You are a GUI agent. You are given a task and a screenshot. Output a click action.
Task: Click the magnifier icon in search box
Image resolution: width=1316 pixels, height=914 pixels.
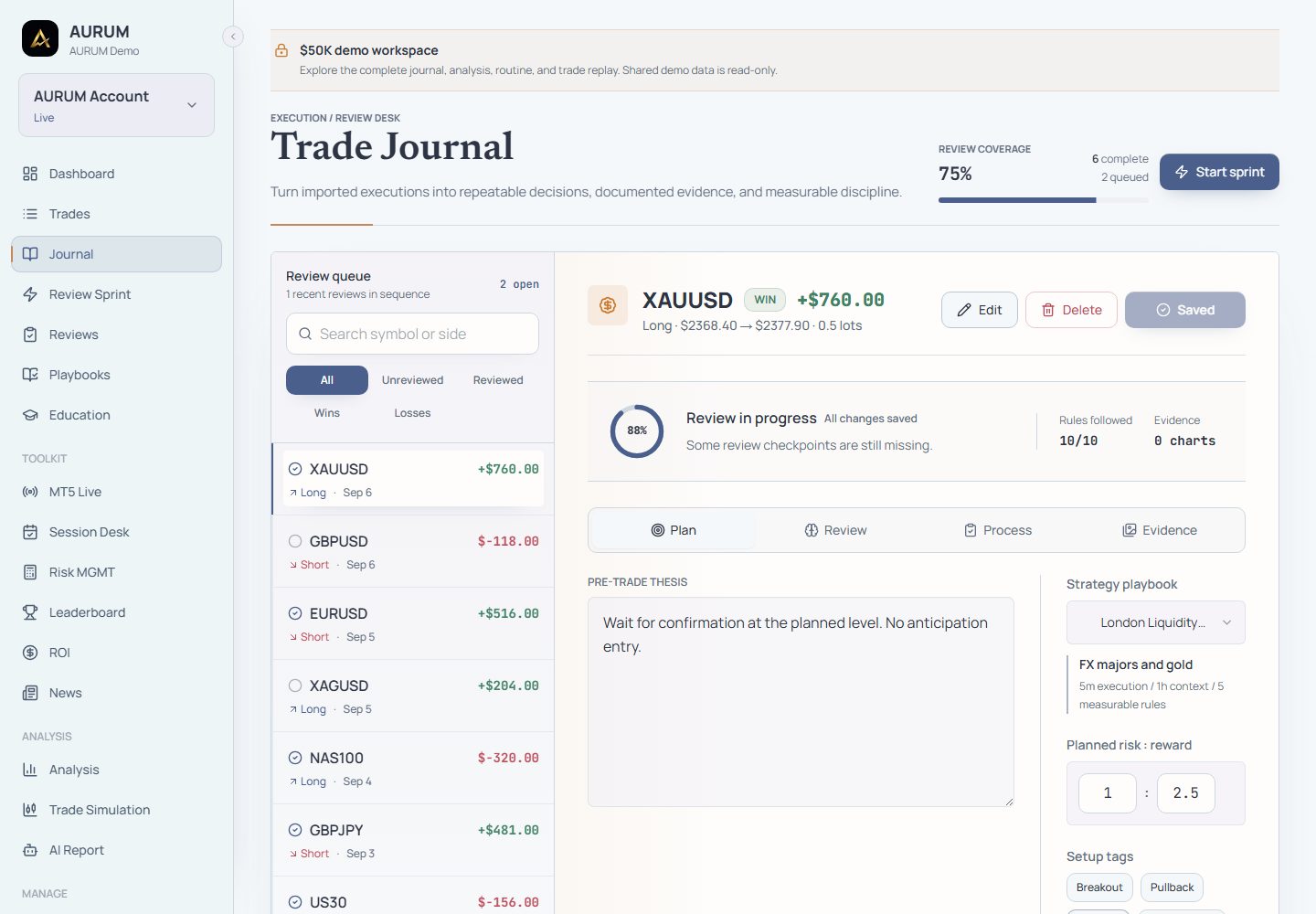(305, 335)
